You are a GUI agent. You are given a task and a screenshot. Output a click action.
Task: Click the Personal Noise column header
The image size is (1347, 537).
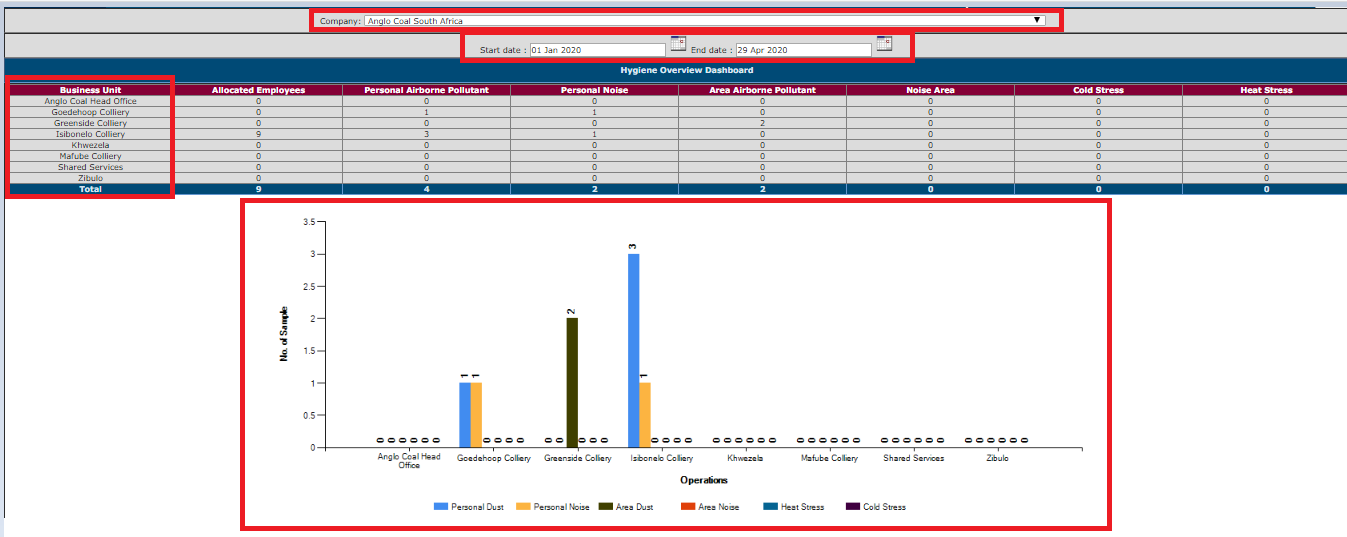point(594,90)
